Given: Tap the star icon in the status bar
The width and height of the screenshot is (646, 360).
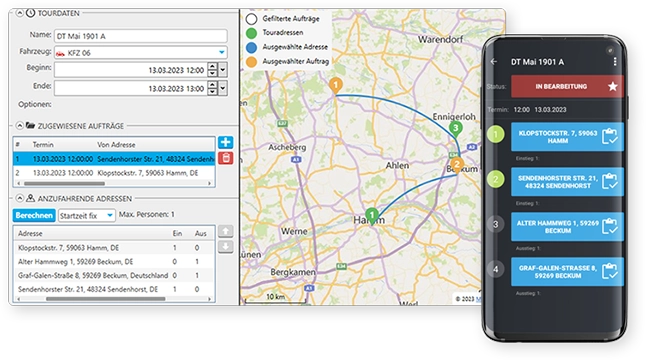Looking at the screenshot, I should pos(613,86).
